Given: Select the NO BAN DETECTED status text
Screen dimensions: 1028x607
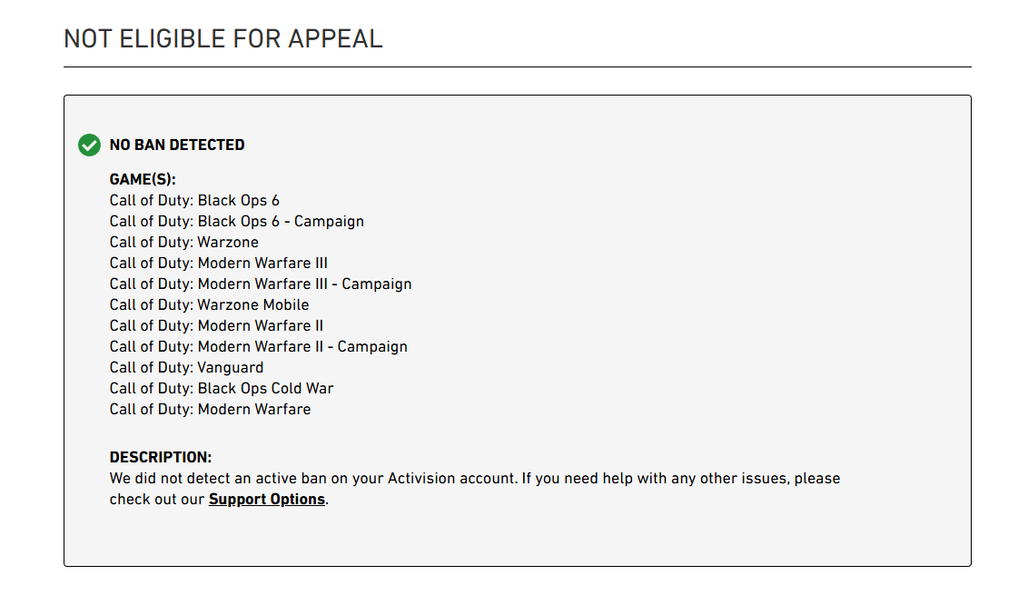Looking at the screenshot, I should point(177,145).
